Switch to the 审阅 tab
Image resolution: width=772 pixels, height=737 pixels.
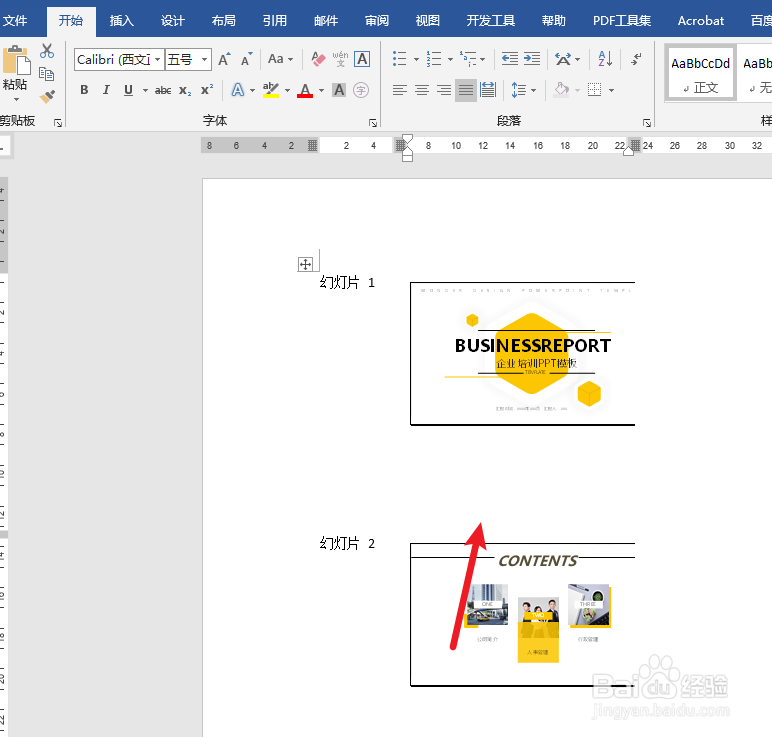tap(377, 21)
